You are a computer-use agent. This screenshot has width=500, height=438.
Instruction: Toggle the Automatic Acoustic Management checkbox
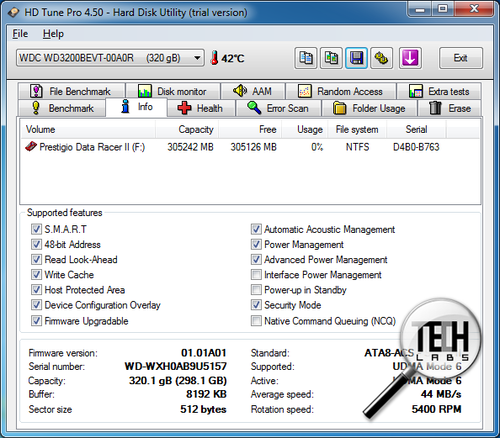(256, 229)
